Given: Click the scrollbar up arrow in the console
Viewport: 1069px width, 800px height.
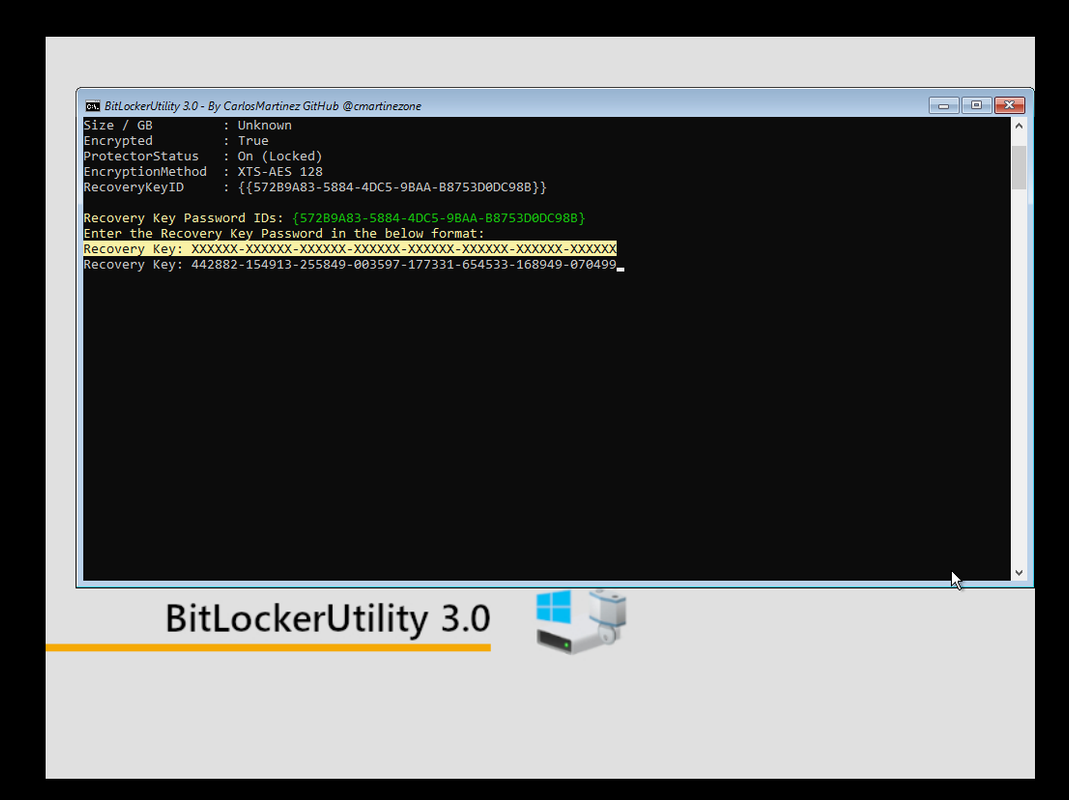Looking at the screenshot, I should coord(1019,125).
